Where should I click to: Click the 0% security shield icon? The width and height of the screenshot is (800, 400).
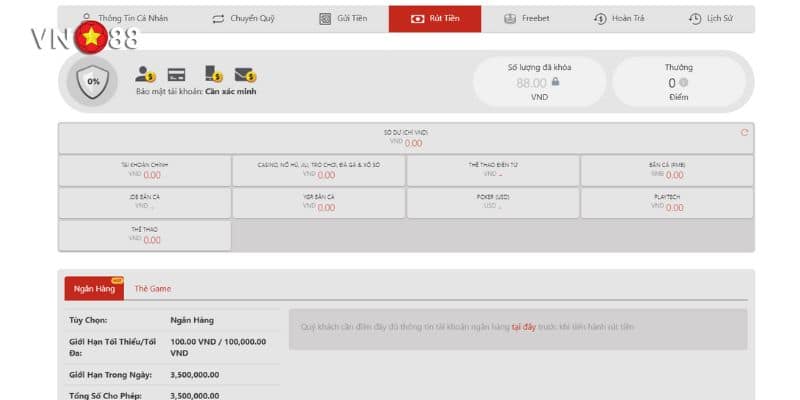(x=93, y=81)
